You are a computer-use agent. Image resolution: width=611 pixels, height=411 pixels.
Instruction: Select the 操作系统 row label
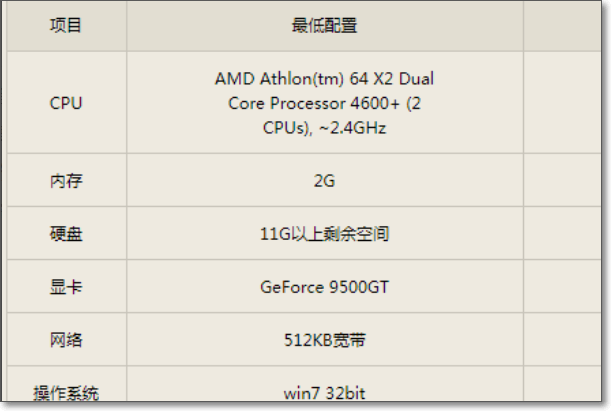coord(66,393)
